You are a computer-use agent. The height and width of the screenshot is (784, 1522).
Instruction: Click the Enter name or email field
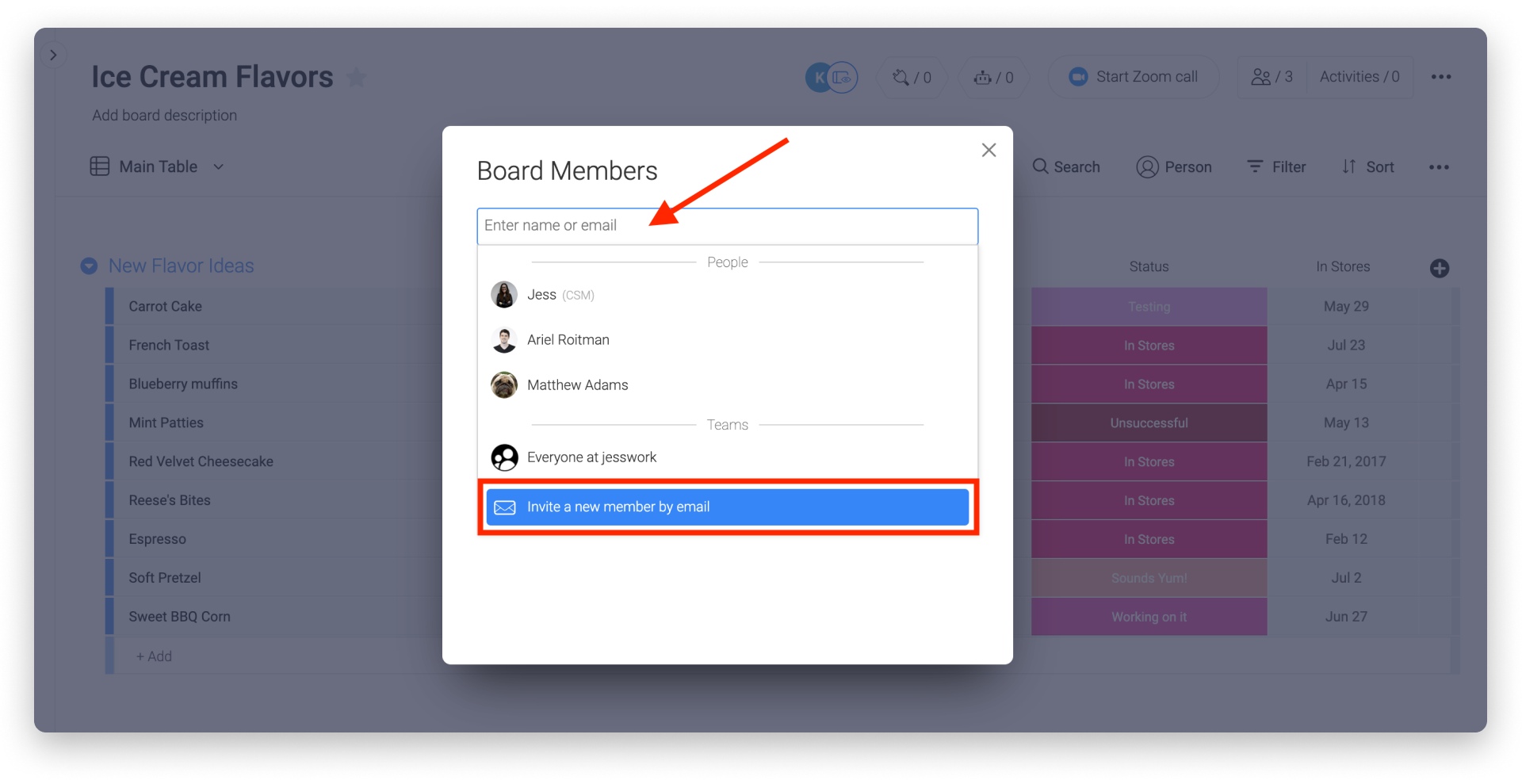click(727, 226)
